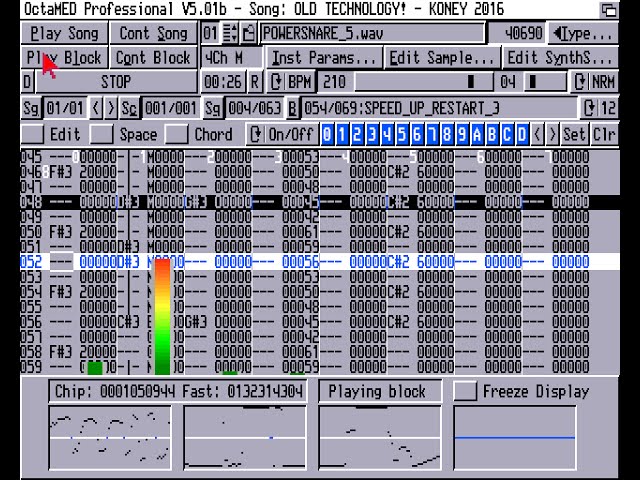Toggle track C on/off
The image size is (640, 480).
pos(507,134)
